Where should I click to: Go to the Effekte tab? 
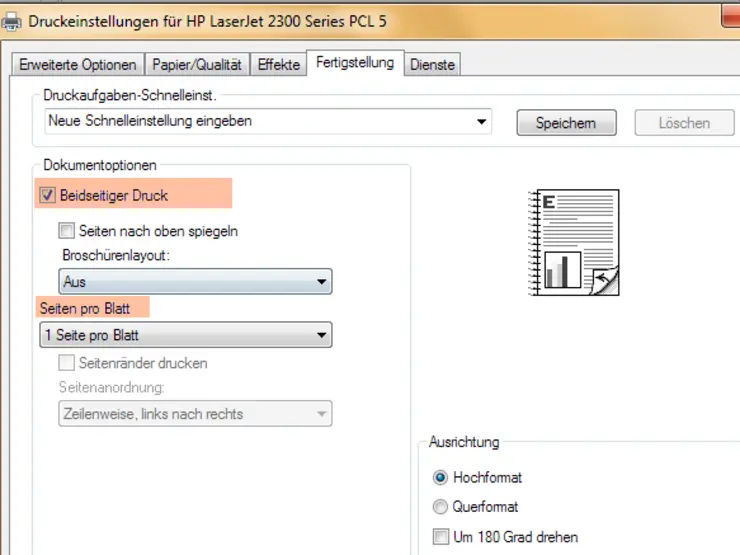[278, 65]
